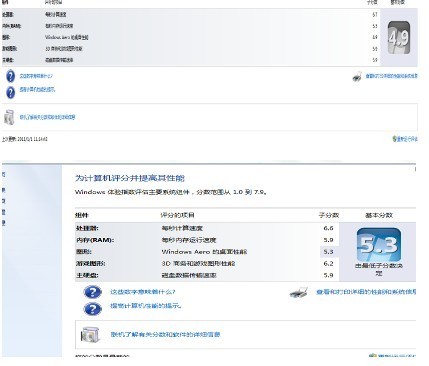Click 3D 商务和游戏图形性能 description

(x=198, y=263)
